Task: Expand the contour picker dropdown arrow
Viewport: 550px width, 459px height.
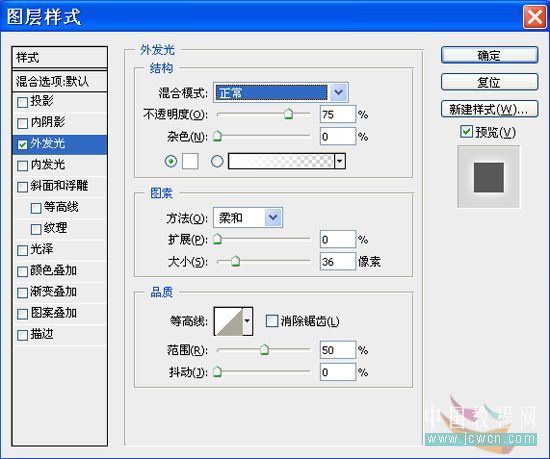Action: (x=248, y=321)
